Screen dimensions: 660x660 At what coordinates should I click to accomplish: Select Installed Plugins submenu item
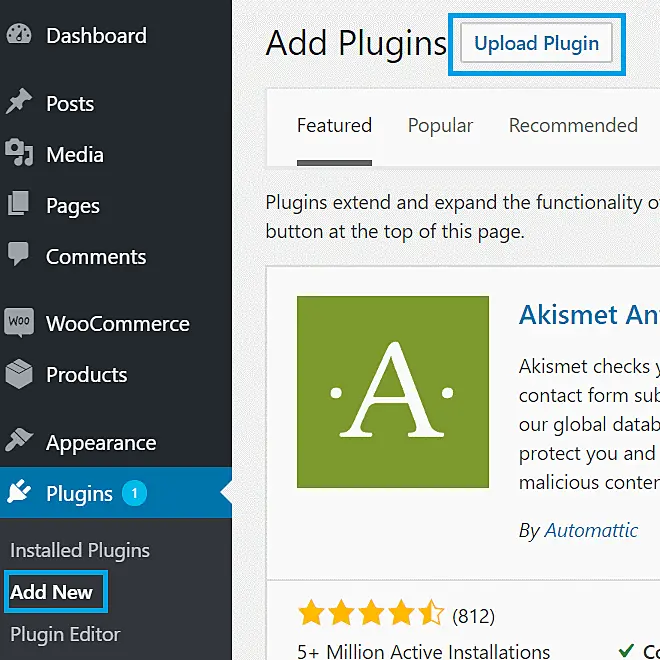point(80,550)
